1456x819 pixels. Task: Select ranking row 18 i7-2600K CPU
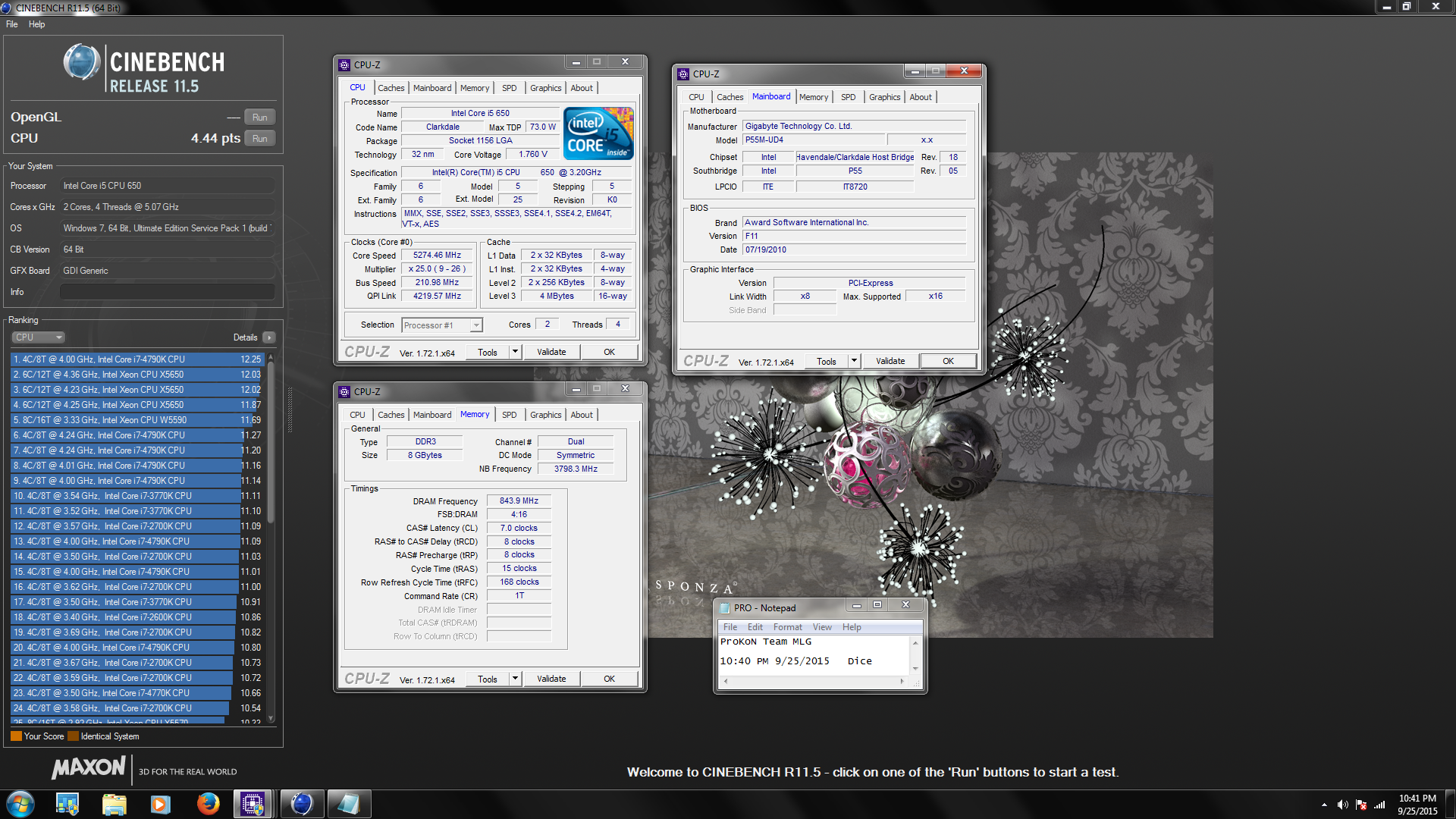coord(137,617)
